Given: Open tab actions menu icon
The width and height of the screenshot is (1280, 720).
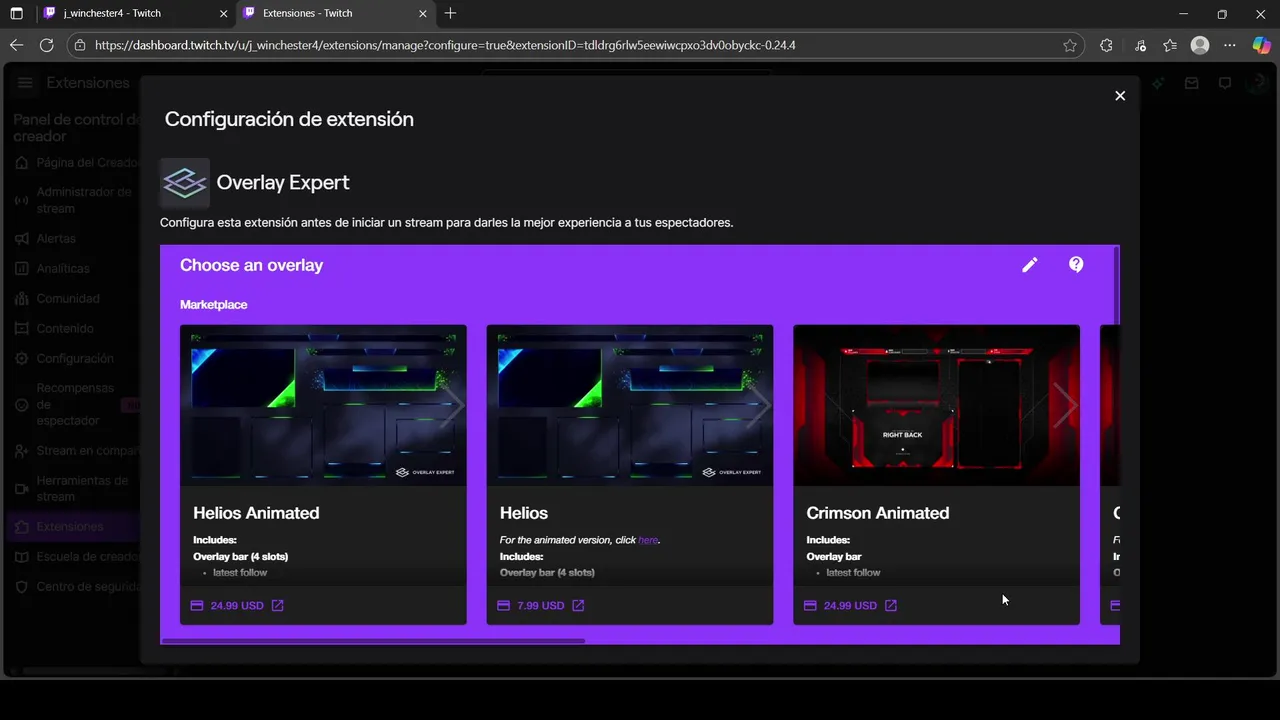Looking at the screenshot, I should (16, 14).
